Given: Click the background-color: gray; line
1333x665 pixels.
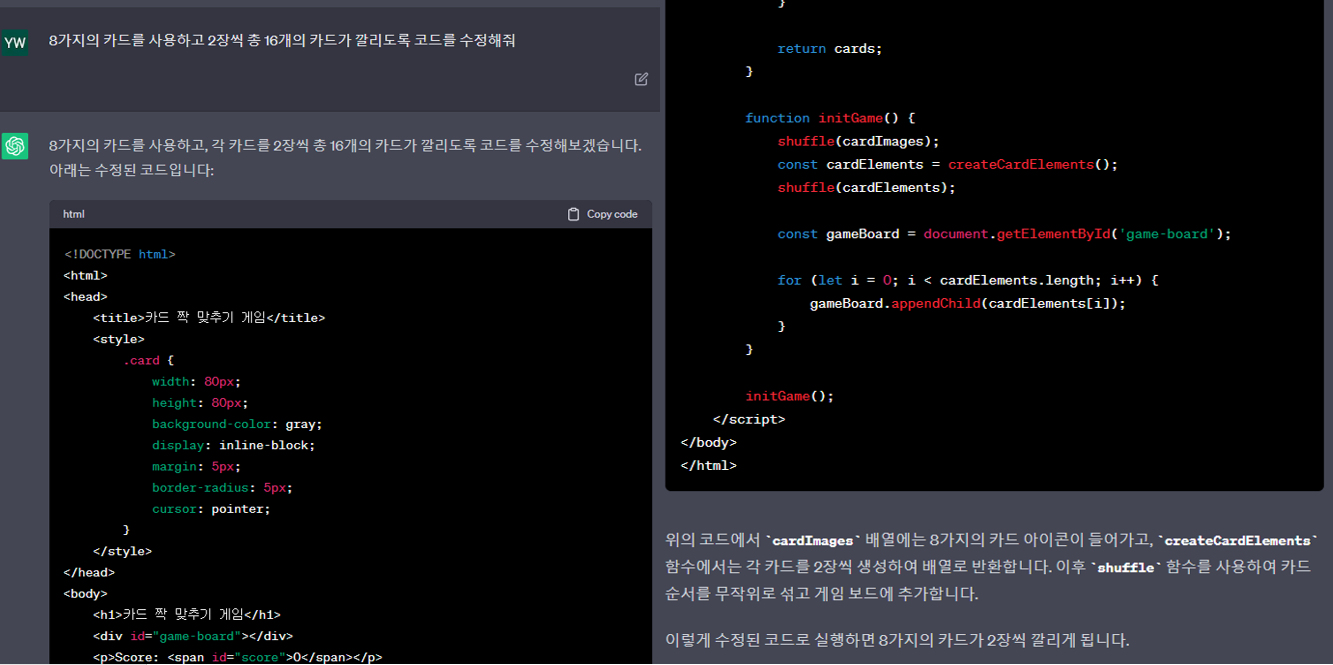Looking at the screenshot, I should point(237,424).
